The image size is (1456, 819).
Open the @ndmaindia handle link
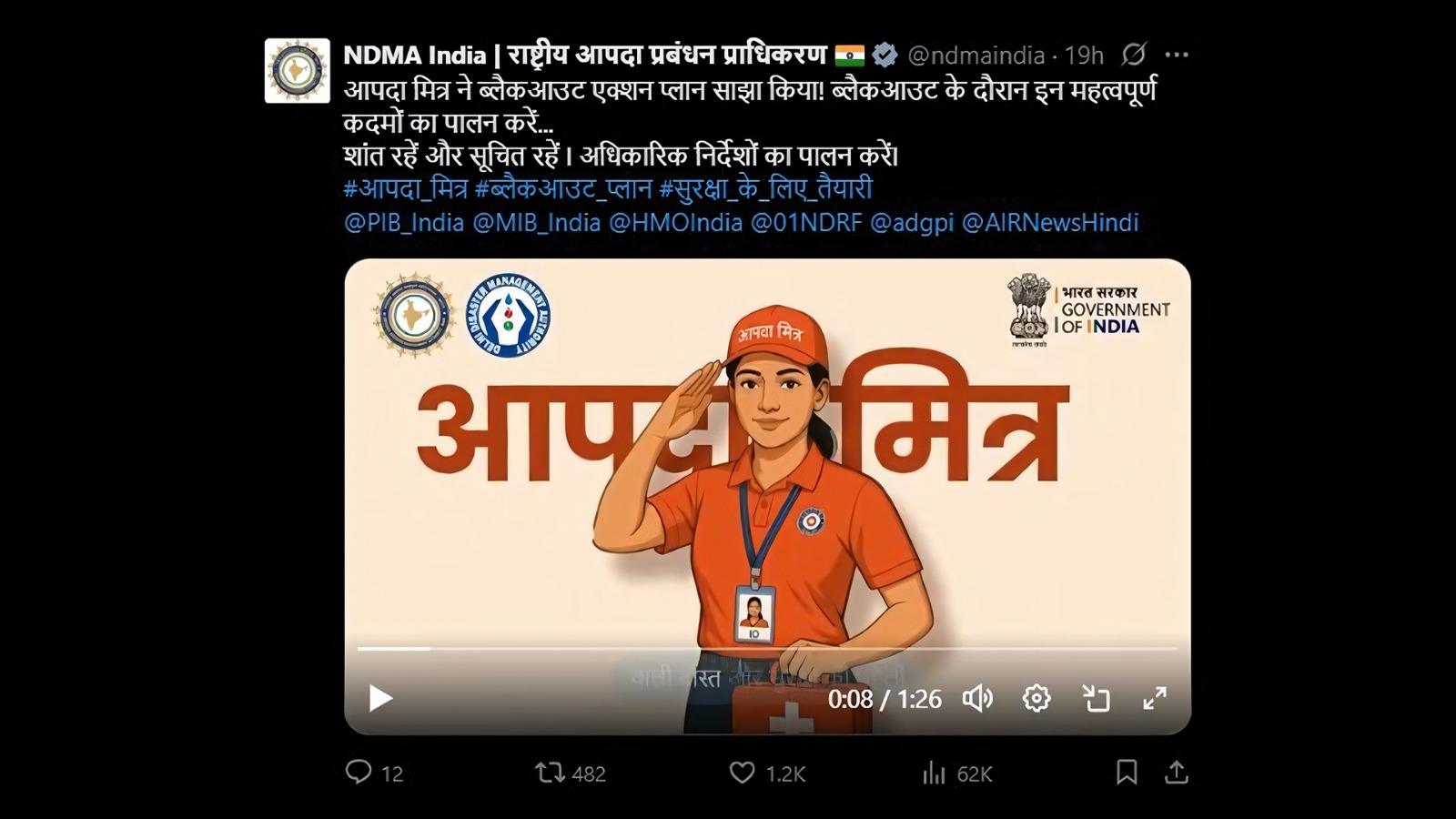tap(976, 56)
